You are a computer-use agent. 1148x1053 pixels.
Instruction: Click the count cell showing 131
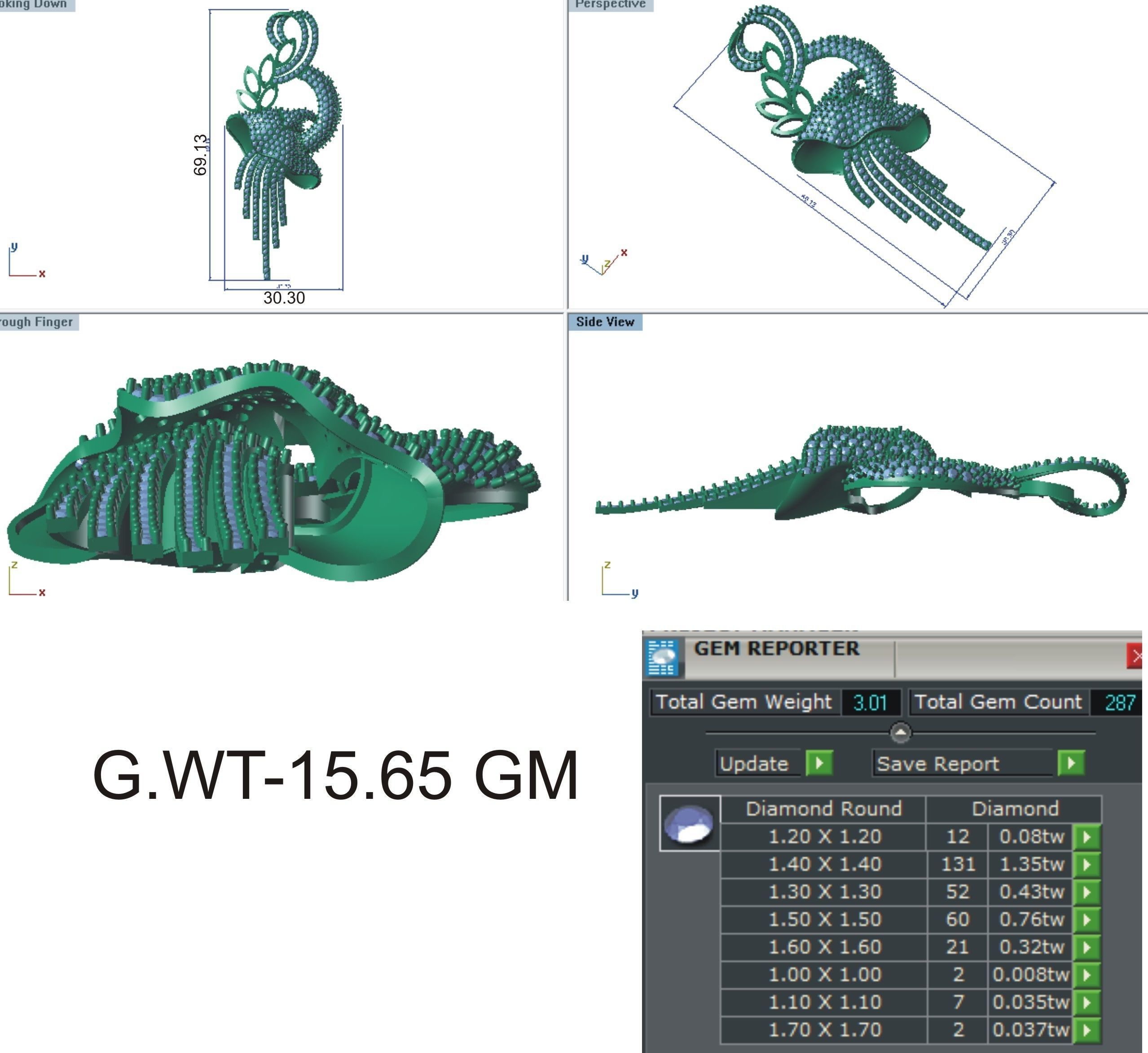click(958, 864)
